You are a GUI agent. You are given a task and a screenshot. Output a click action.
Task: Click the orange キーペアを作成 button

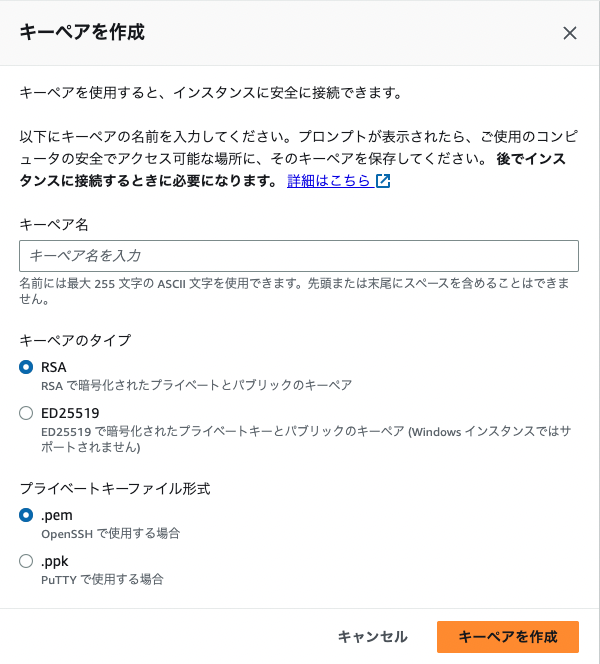pyautogui.click(x=508, y=636)
